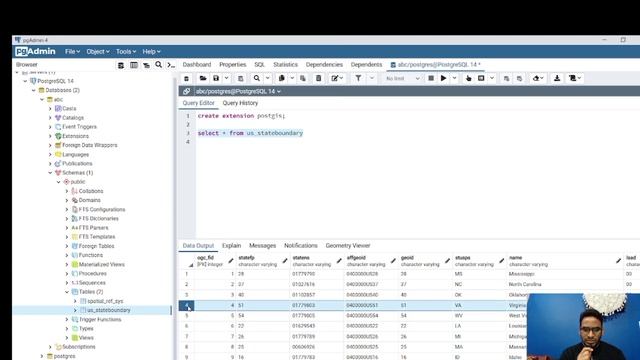Click the Filter funnel icon
The height and width of the screenshot is (360, 640).
[x=358, y=78]
